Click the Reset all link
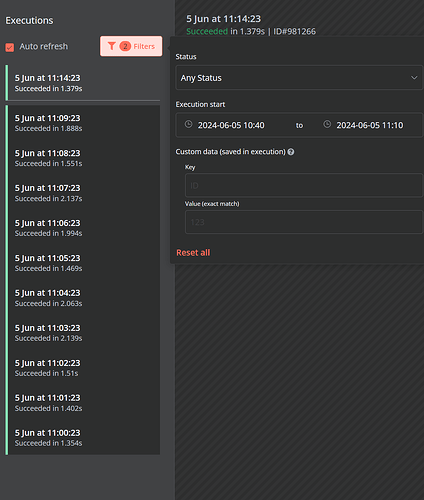Screen dimensions: 424x500 pyautogui.click(x=193, y=253)
